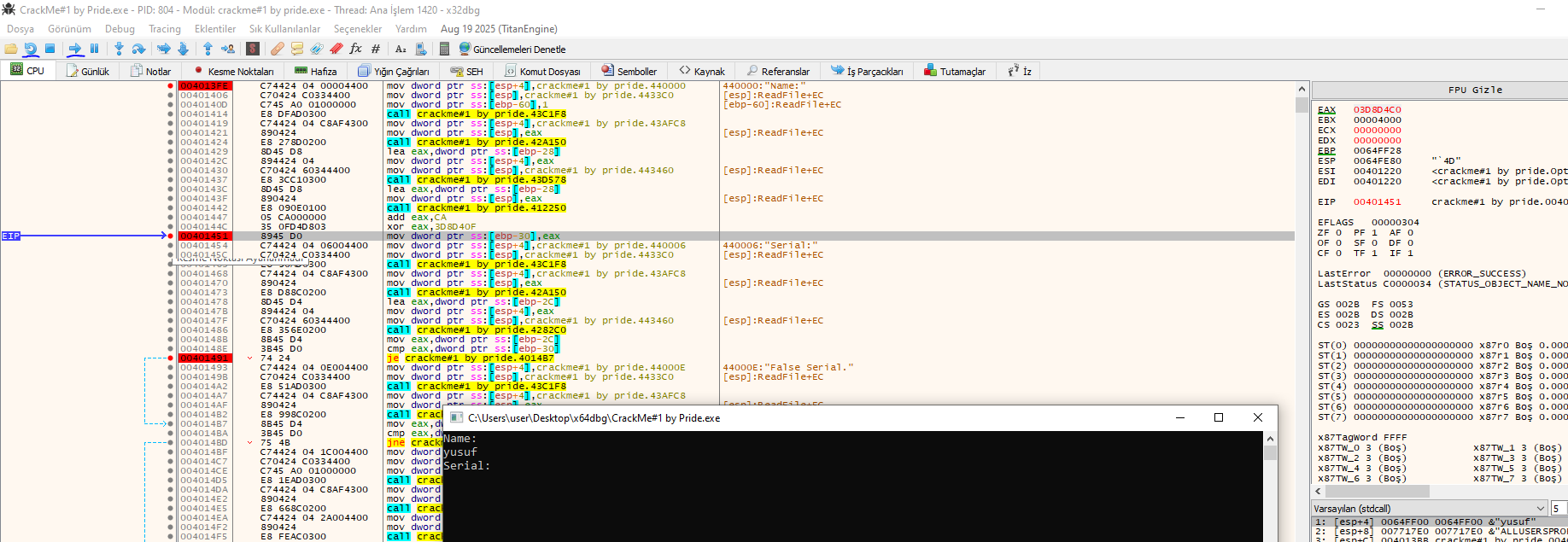The image size is (1568, 542).
Task: Toggle breakpoint dot at address 00401473
Action: 171,292
